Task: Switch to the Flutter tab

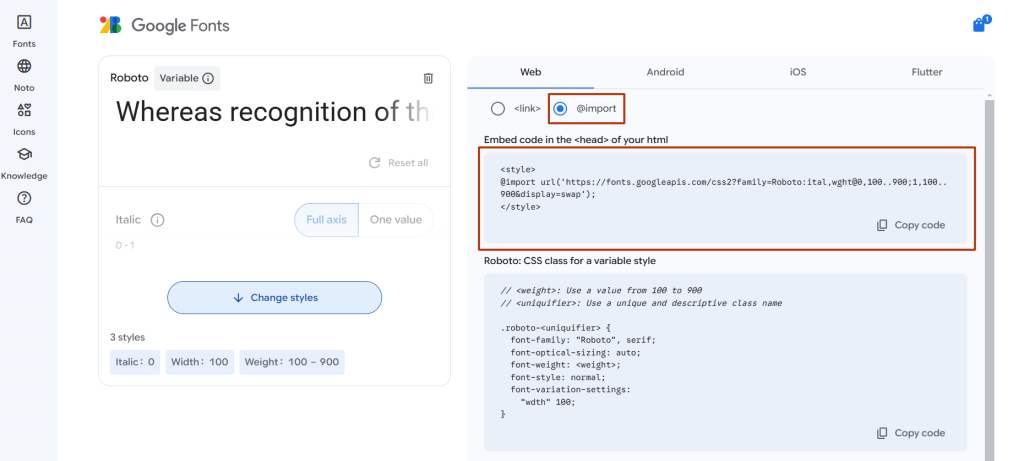Action: coord(927,72)
